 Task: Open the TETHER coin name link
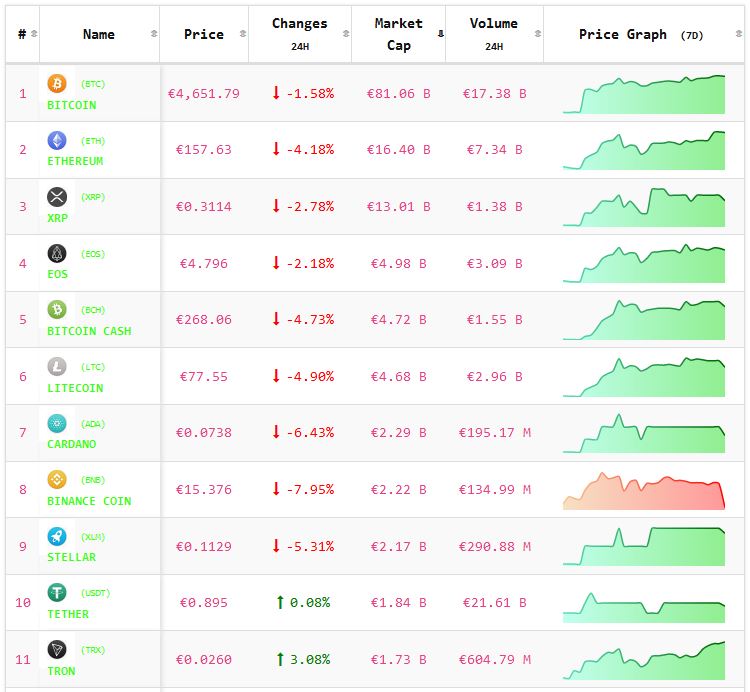tap(68, 614)
